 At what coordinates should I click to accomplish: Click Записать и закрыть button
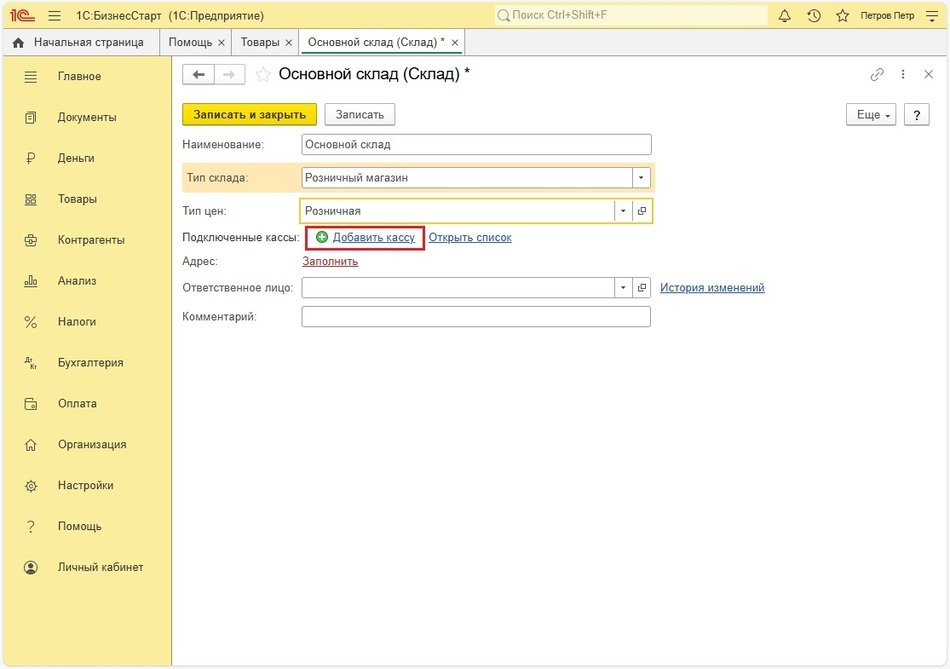click(x=249, y=115)
